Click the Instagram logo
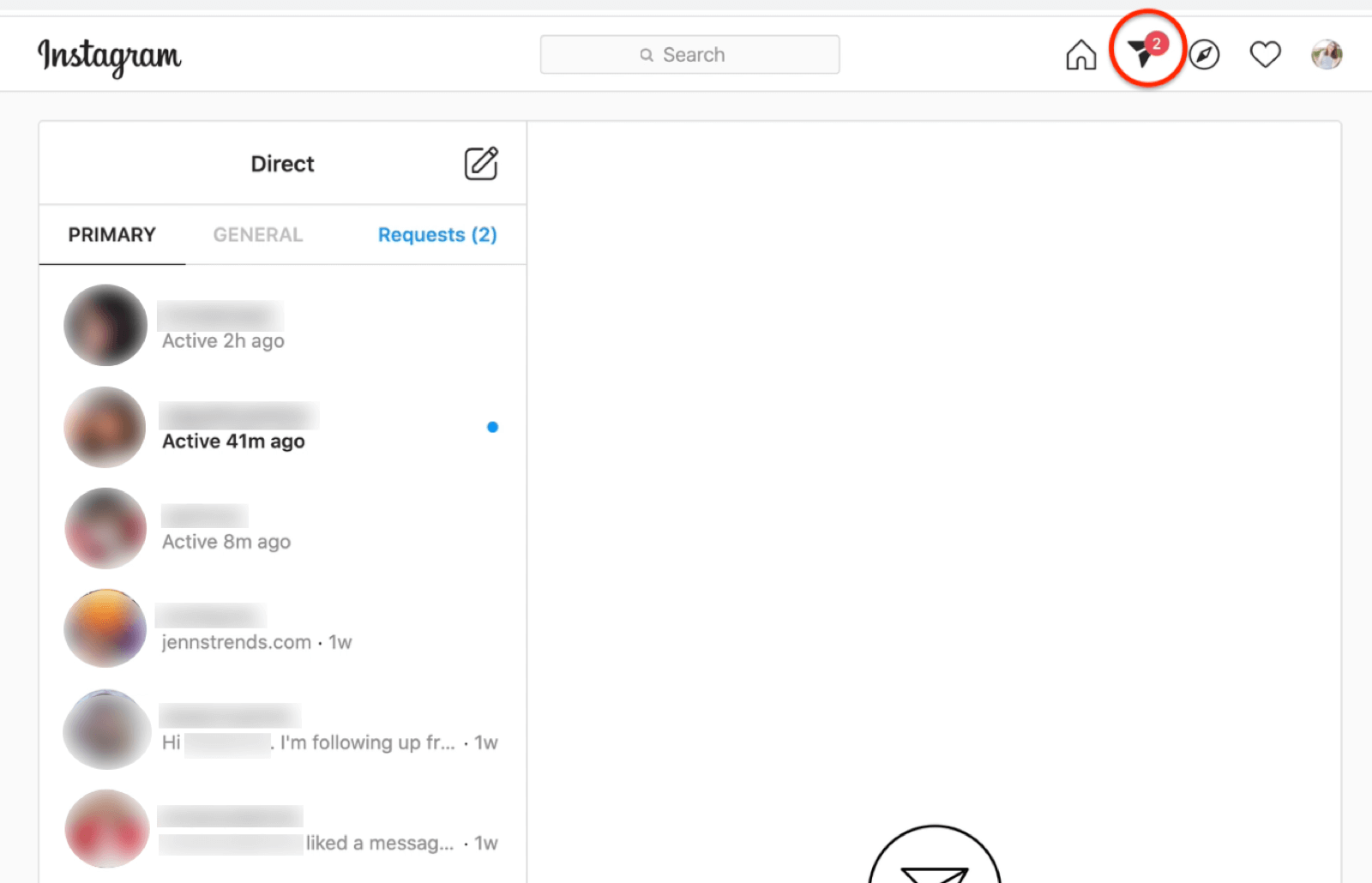Screen dimensions: 1372x883 109,56
